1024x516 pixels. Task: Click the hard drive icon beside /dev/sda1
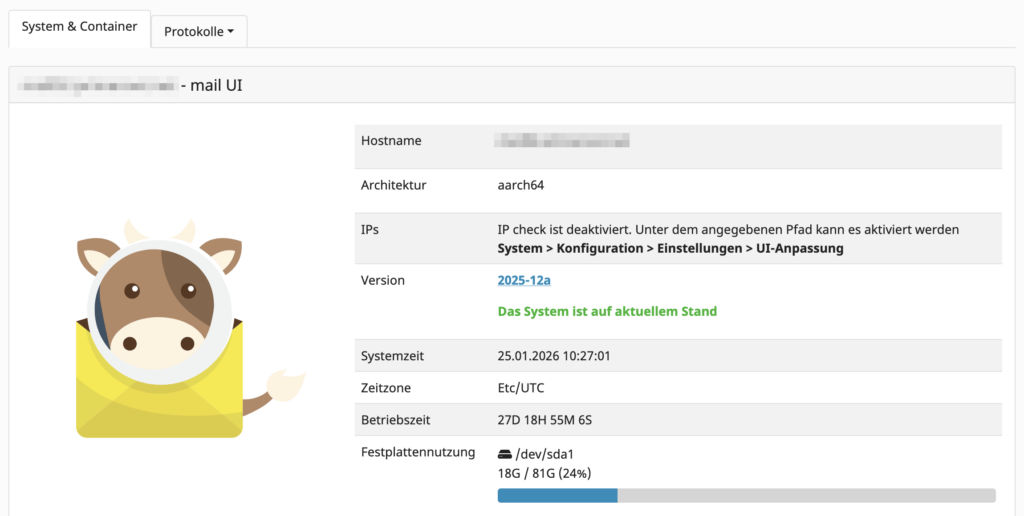(505, 454)
